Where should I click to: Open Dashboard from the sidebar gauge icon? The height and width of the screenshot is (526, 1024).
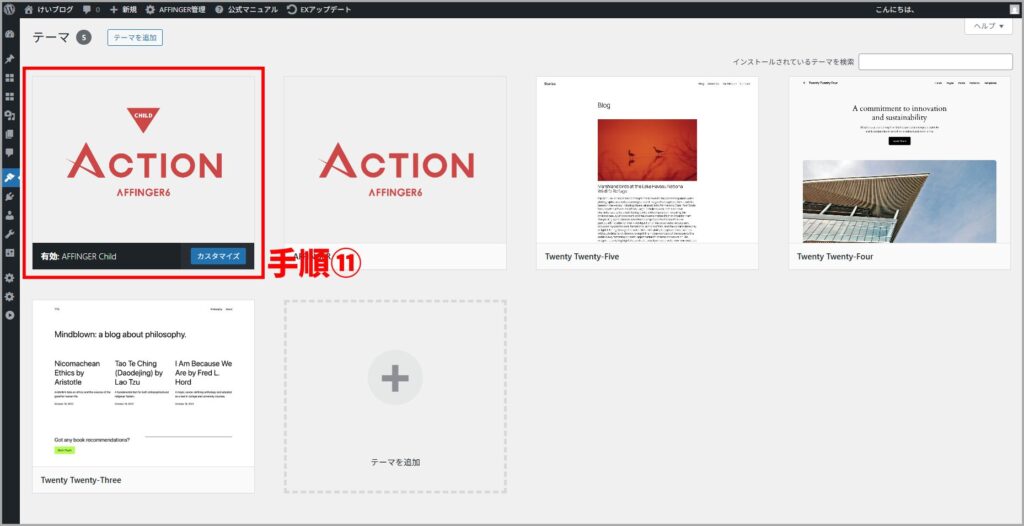pyautogui.click(x=10, y=34)
